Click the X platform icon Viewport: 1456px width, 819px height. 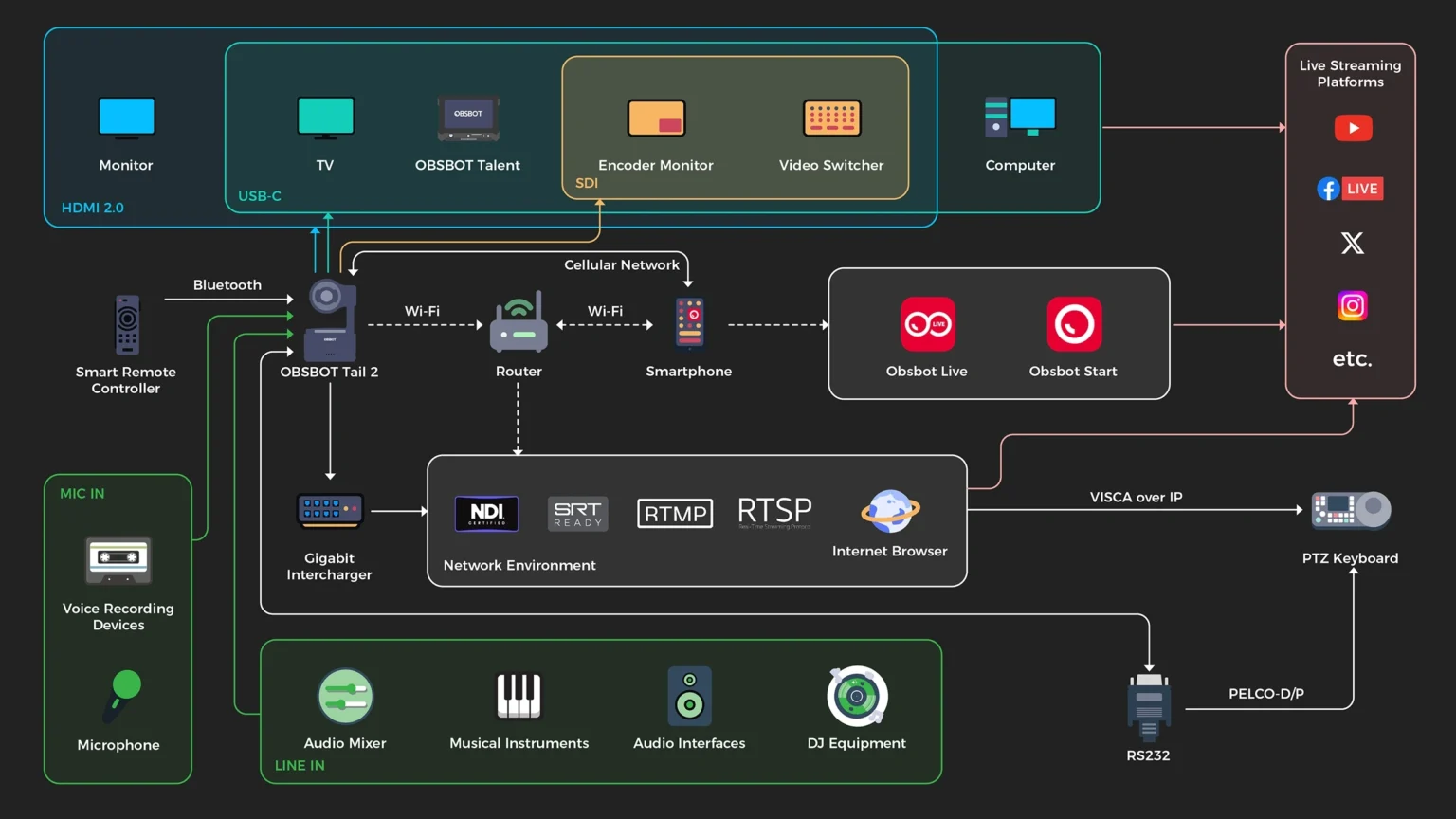coord(1353,244)
